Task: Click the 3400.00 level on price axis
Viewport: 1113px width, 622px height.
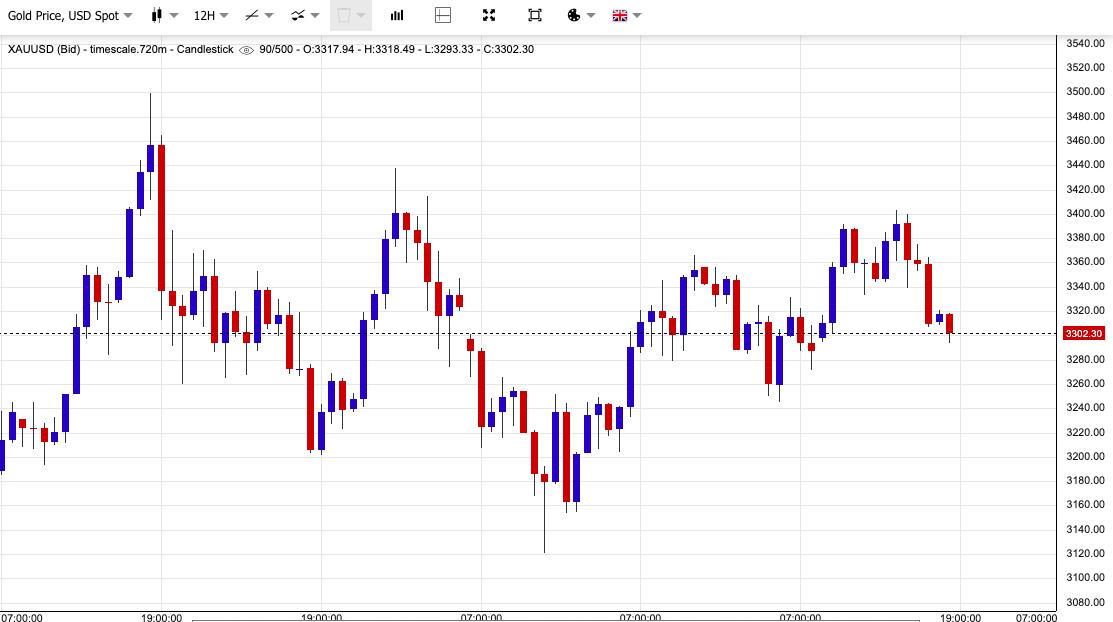Action: 1084,213
